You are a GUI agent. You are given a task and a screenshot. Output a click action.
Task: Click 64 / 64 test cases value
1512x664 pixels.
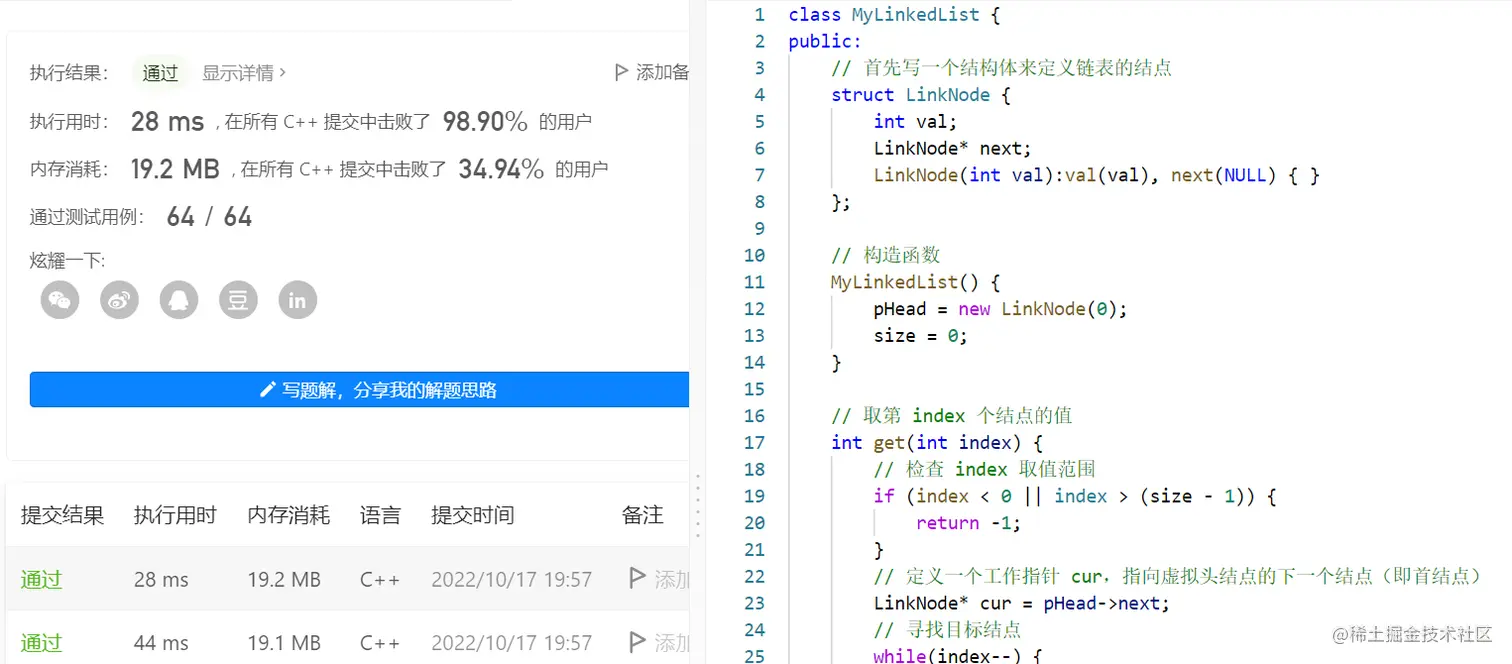[x=209, y=216]
